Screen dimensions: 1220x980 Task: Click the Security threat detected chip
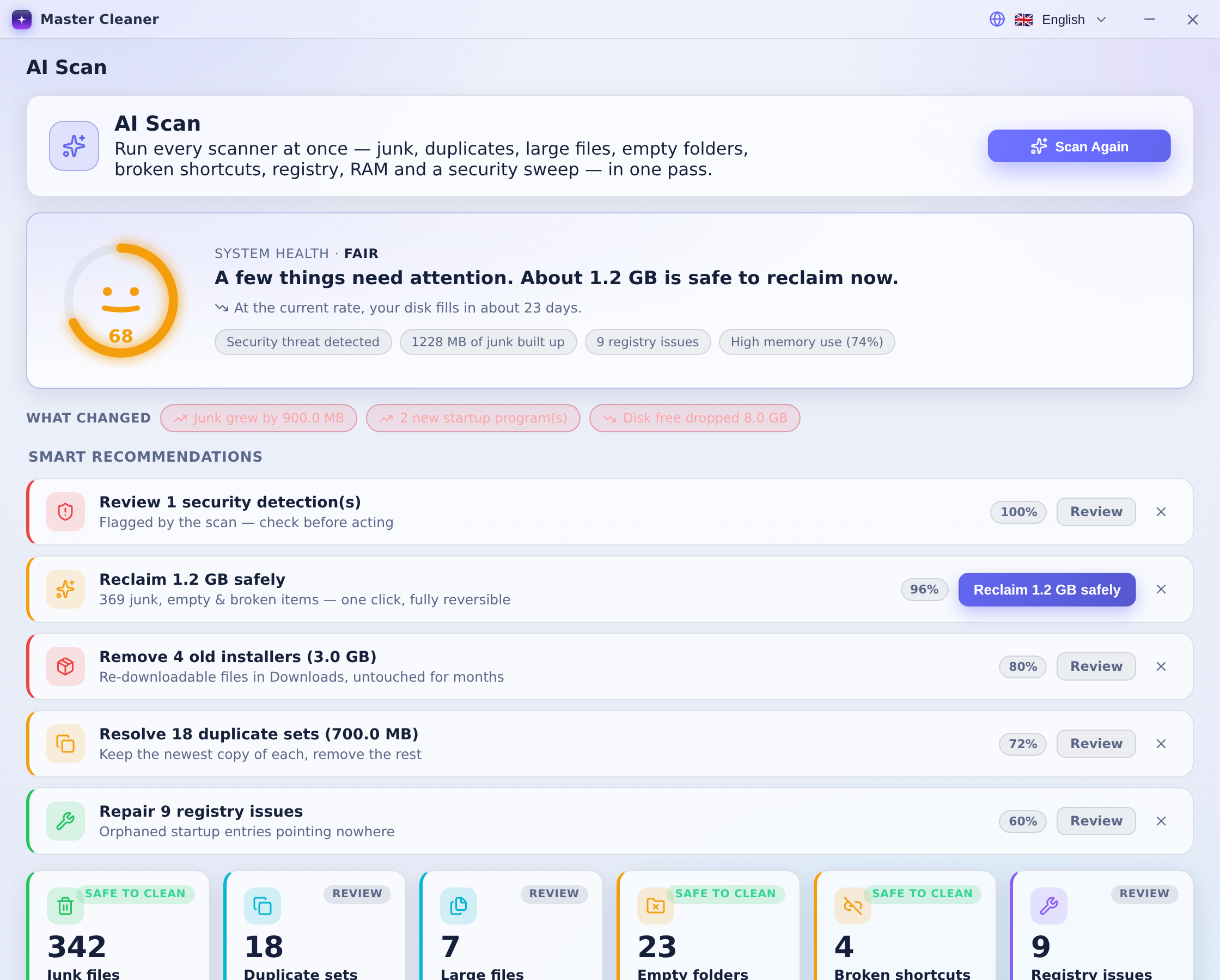(303, 342)
